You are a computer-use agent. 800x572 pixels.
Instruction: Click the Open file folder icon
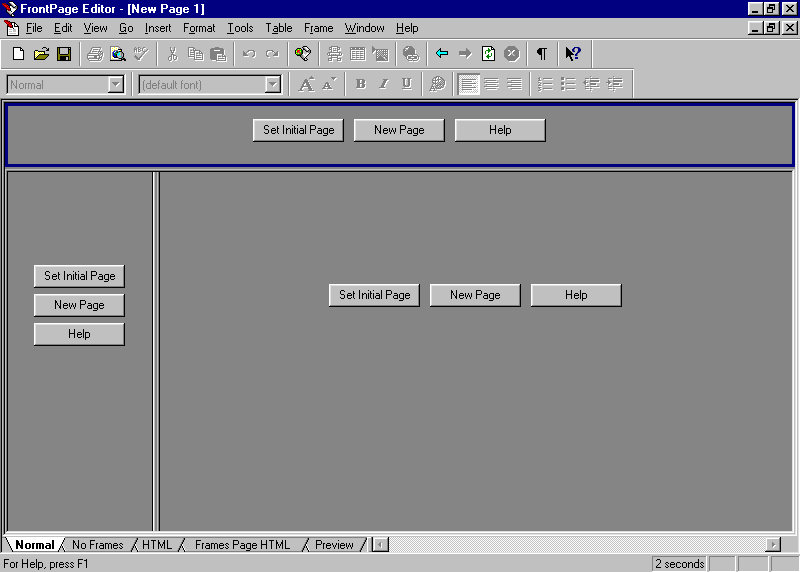click(x=41, y=54)
